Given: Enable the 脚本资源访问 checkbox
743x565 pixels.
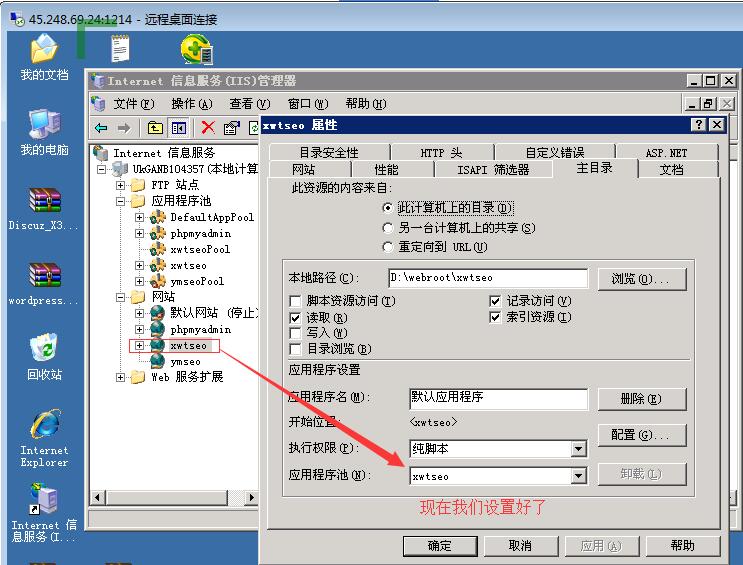Looking at the screenshot, I should click(295, 301).
